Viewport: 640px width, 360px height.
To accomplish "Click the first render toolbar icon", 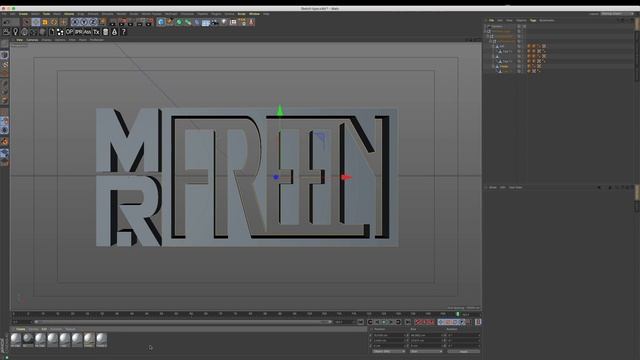I will tap(113, 22).
